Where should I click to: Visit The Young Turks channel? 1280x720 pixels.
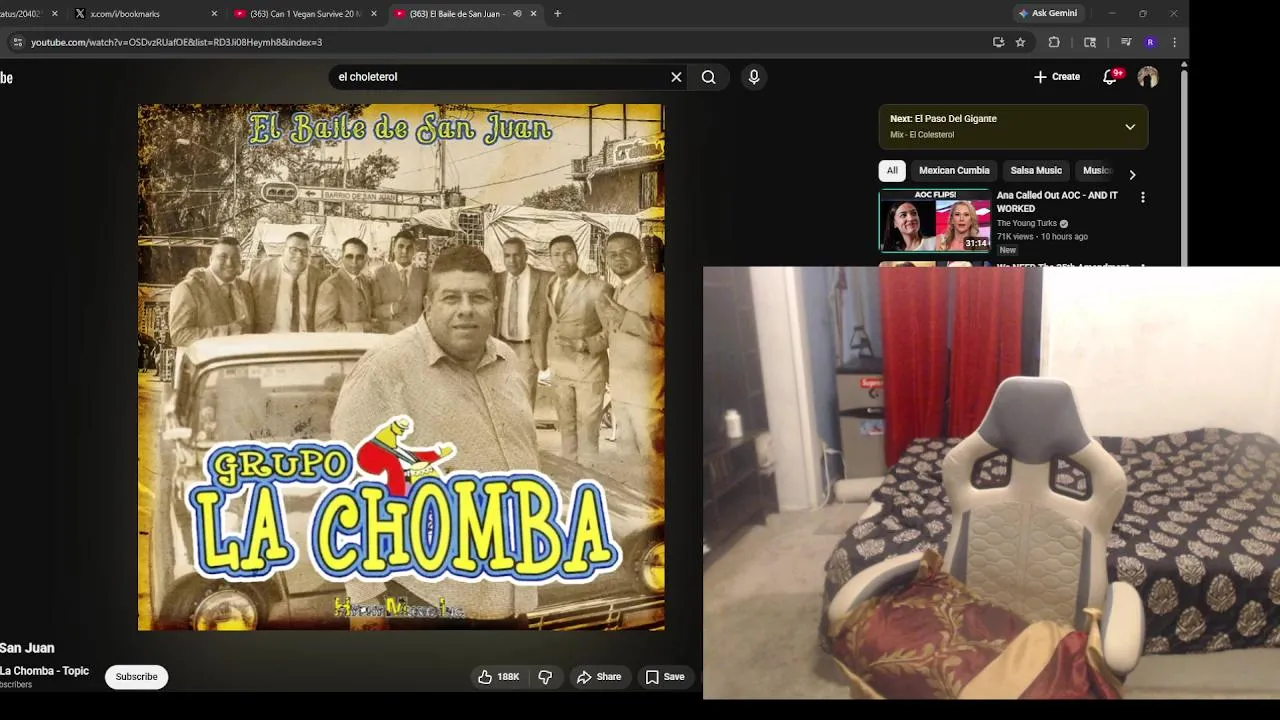(1027, 223)
